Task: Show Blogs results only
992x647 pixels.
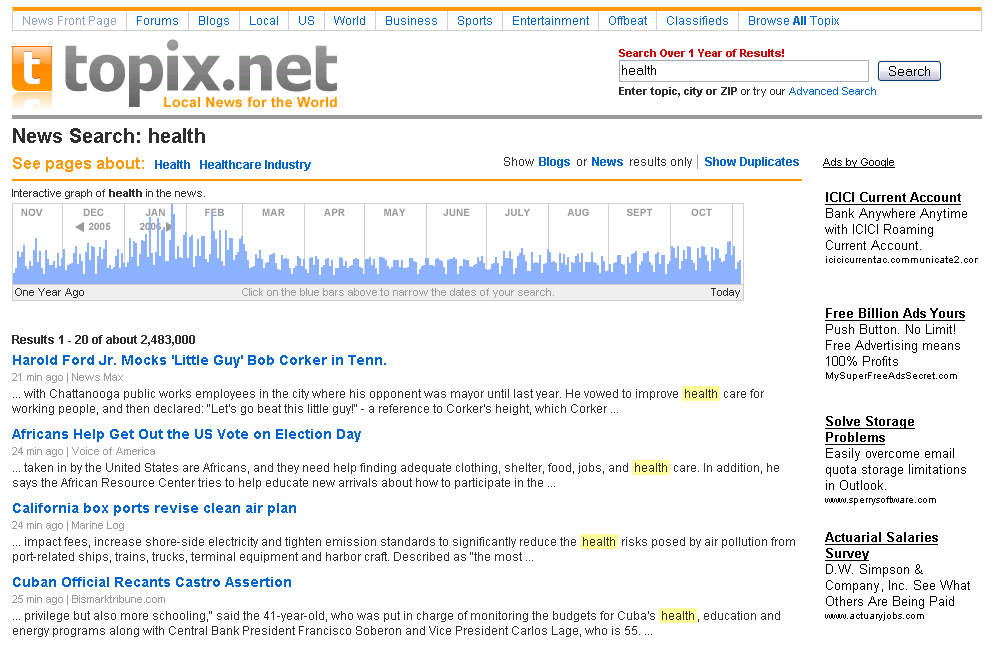Action: [554, 162]
